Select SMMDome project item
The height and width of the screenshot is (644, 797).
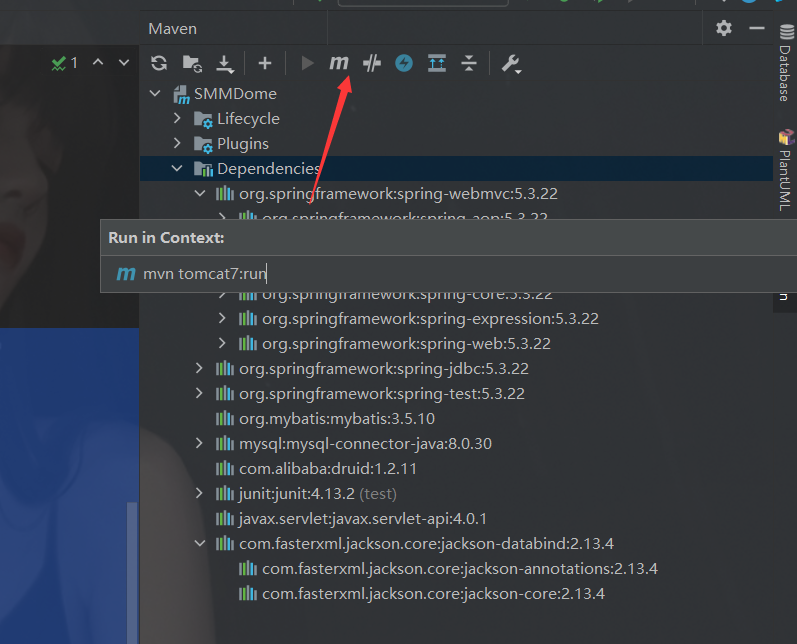click(x=235, y=94)
